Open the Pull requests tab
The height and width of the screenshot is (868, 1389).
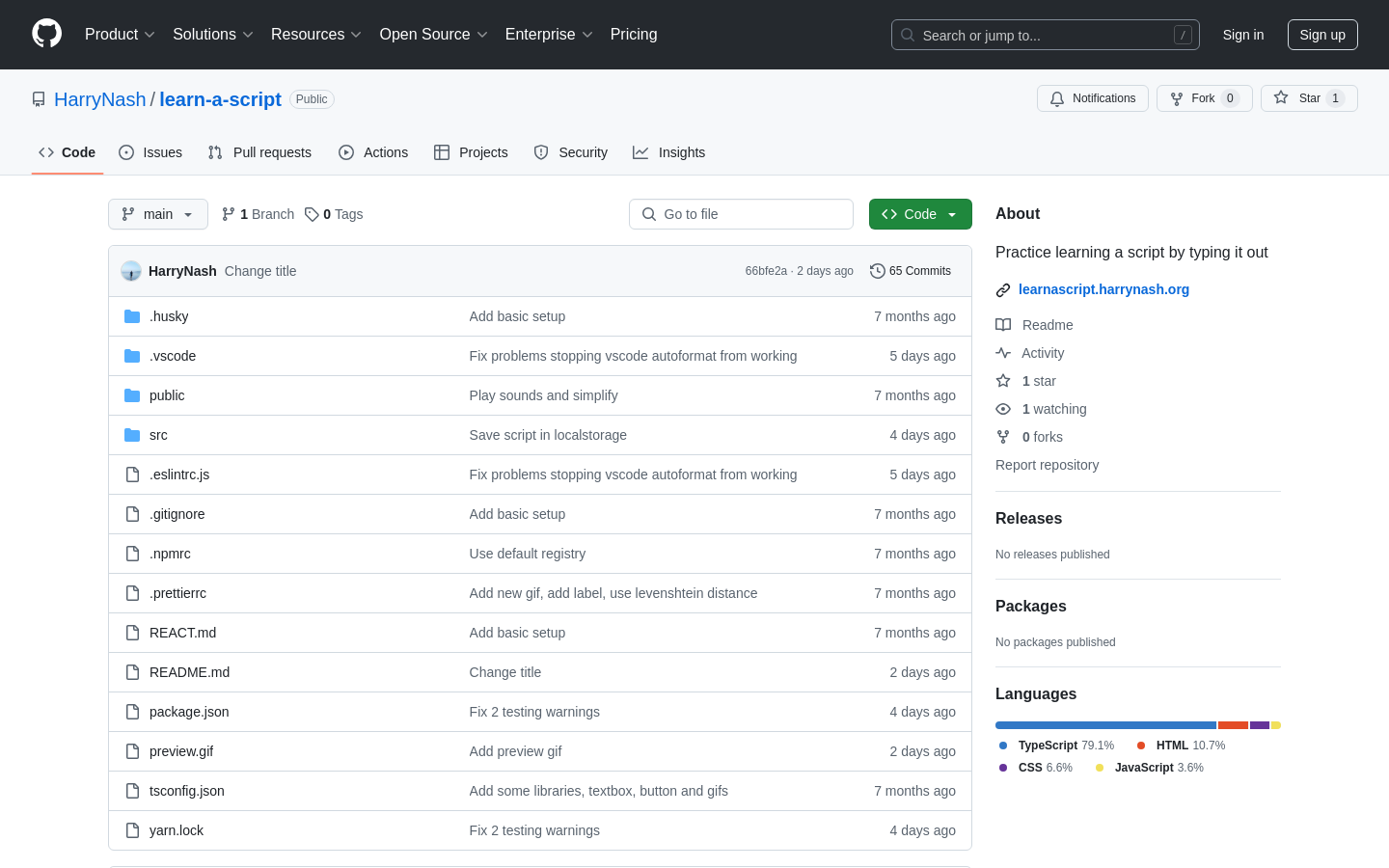[259, 152]
